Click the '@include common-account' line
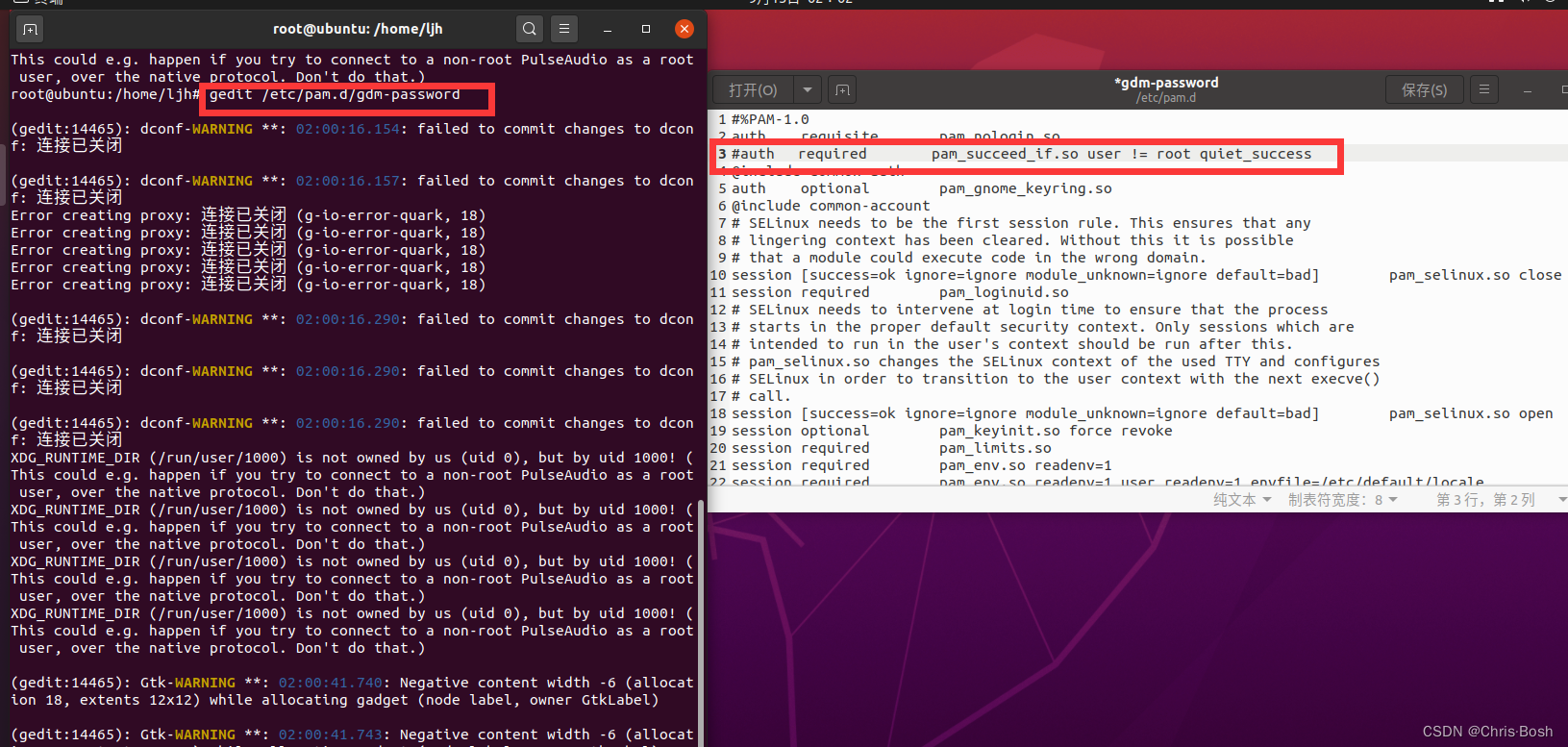Viewport: 1568px width, 747px height. pos(831,206)
